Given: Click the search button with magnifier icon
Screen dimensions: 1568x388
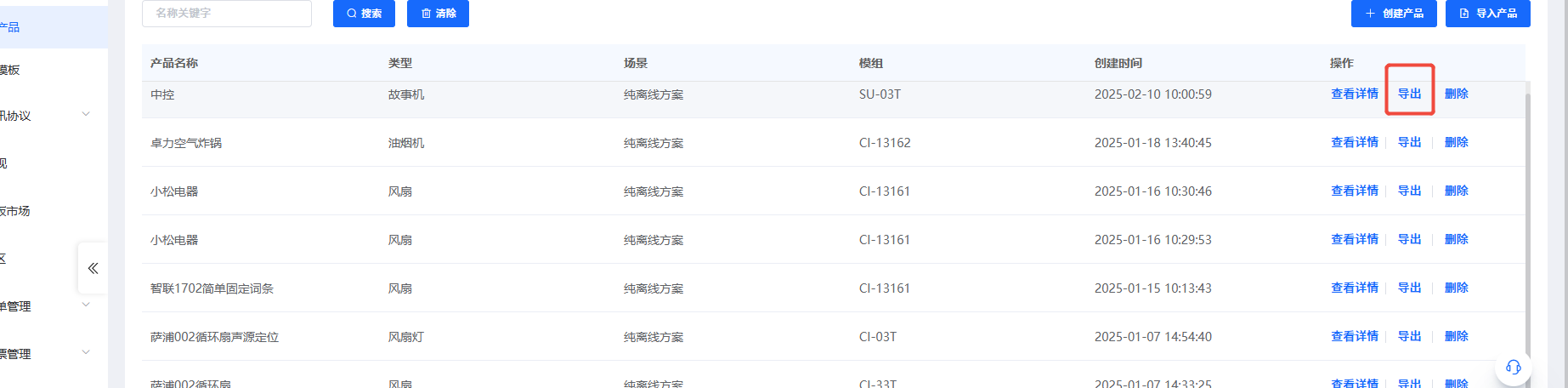Looking at the screenshot, I should click(x=364, y=14).
